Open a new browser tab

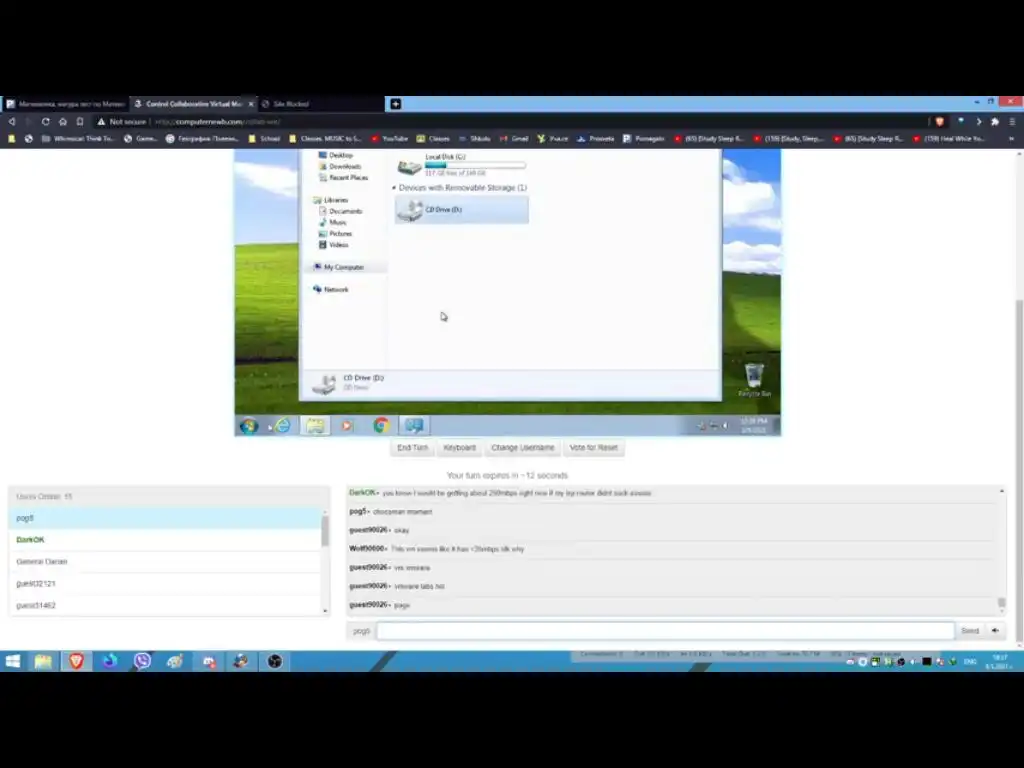pyautogui.click(x=396, y=104)
